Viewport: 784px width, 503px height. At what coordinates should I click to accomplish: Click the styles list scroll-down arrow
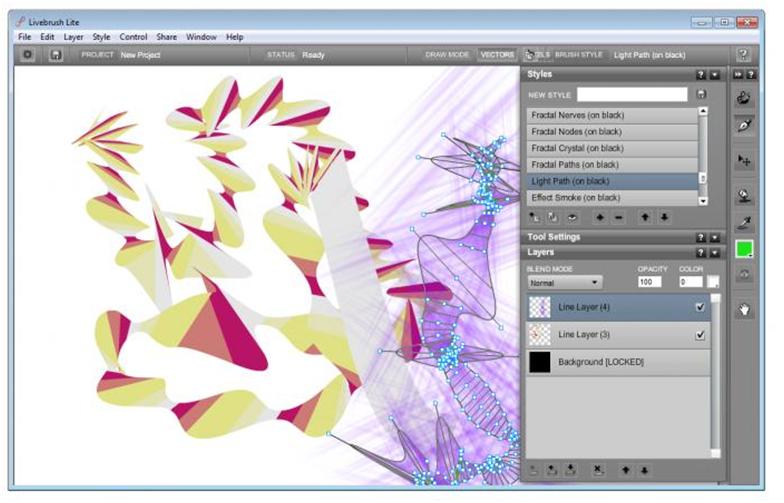pos(703,201)
